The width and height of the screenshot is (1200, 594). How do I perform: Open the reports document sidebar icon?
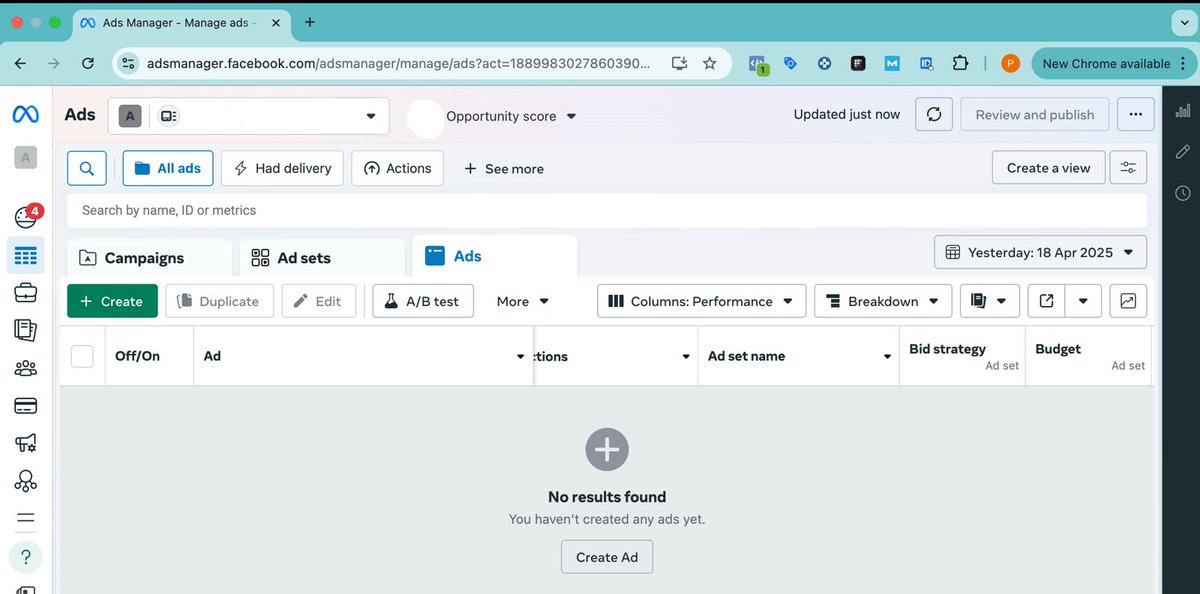coord(26,330)
